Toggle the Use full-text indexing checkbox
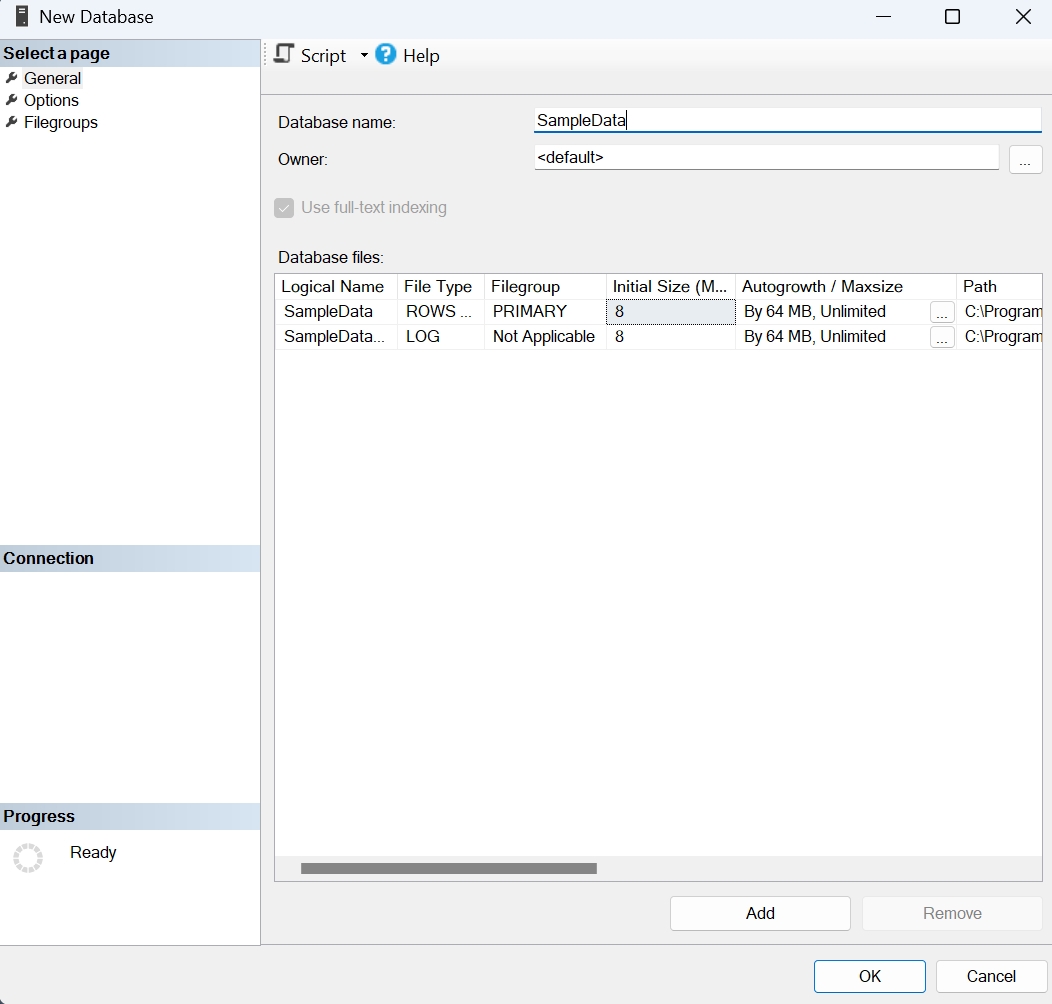This screenshot has width=1052, height=1004. (x=284, y=208)
